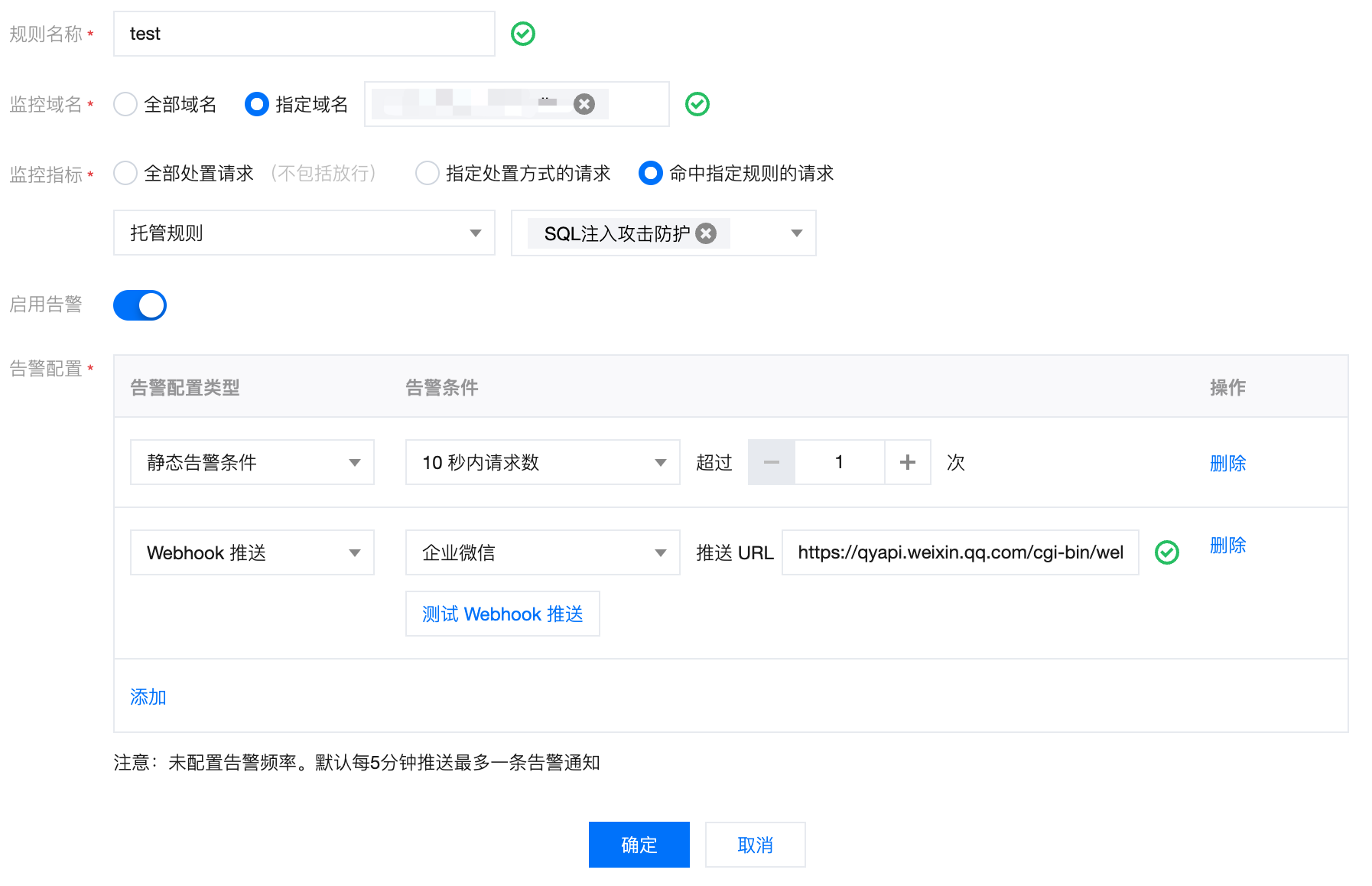Viewport: 1372px width, 886px height.
Task: Turn off the 启用告警 toggle switch
Action: tap(140, 305)
